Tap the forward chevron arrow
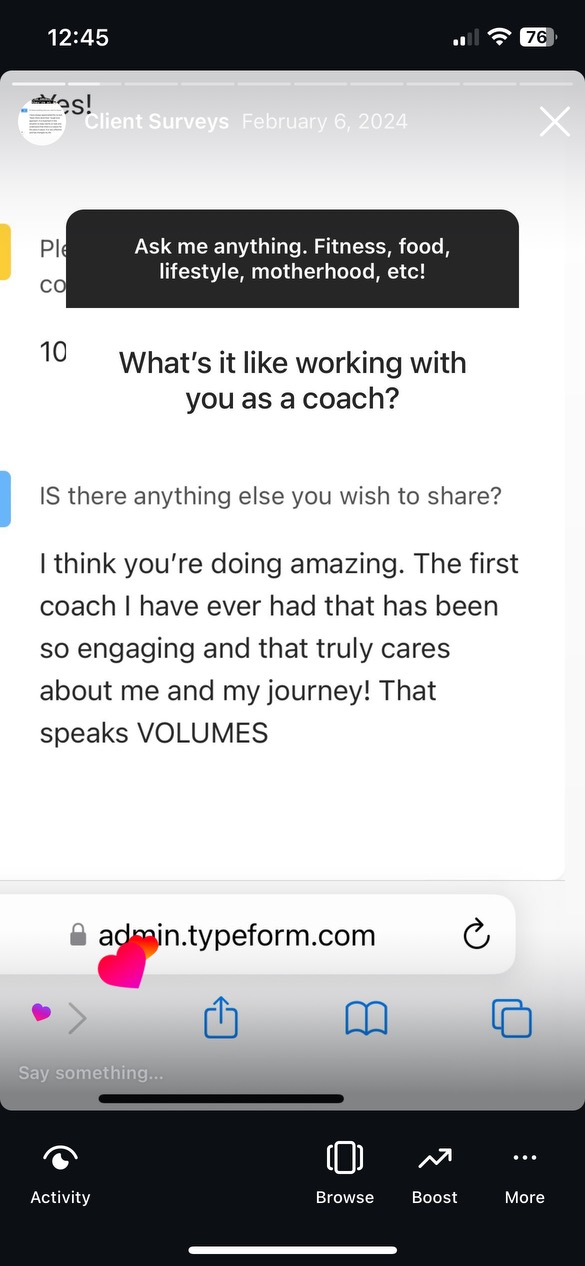Screen dimensions: 585x1266 [78, 1019]
